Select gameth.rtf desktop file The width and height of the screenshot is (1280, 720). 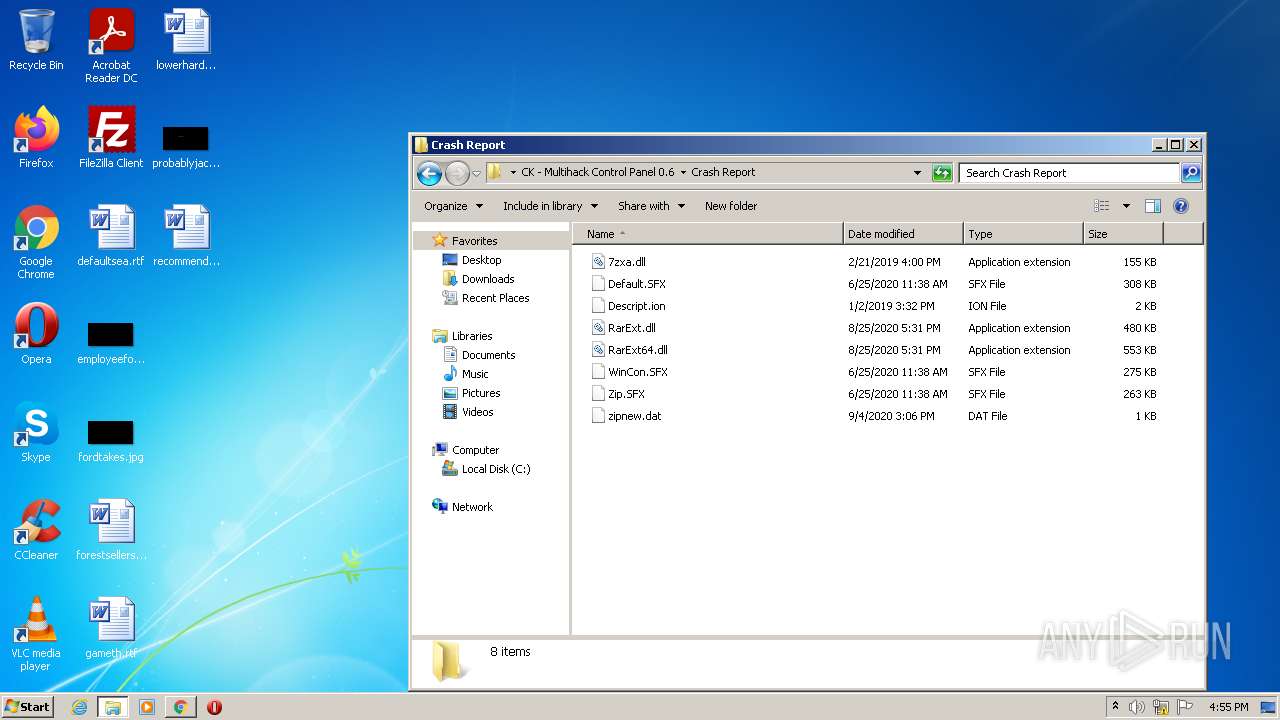tap(111, 627)
